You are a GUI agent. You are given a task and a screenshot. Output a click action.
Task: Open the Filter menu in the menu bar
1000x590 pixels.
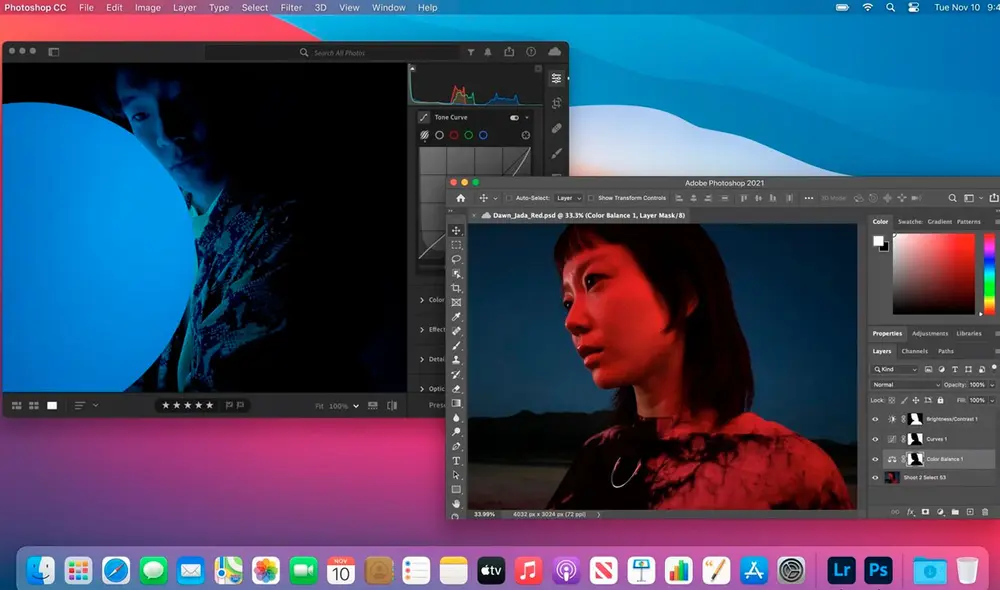coord(291,8)
